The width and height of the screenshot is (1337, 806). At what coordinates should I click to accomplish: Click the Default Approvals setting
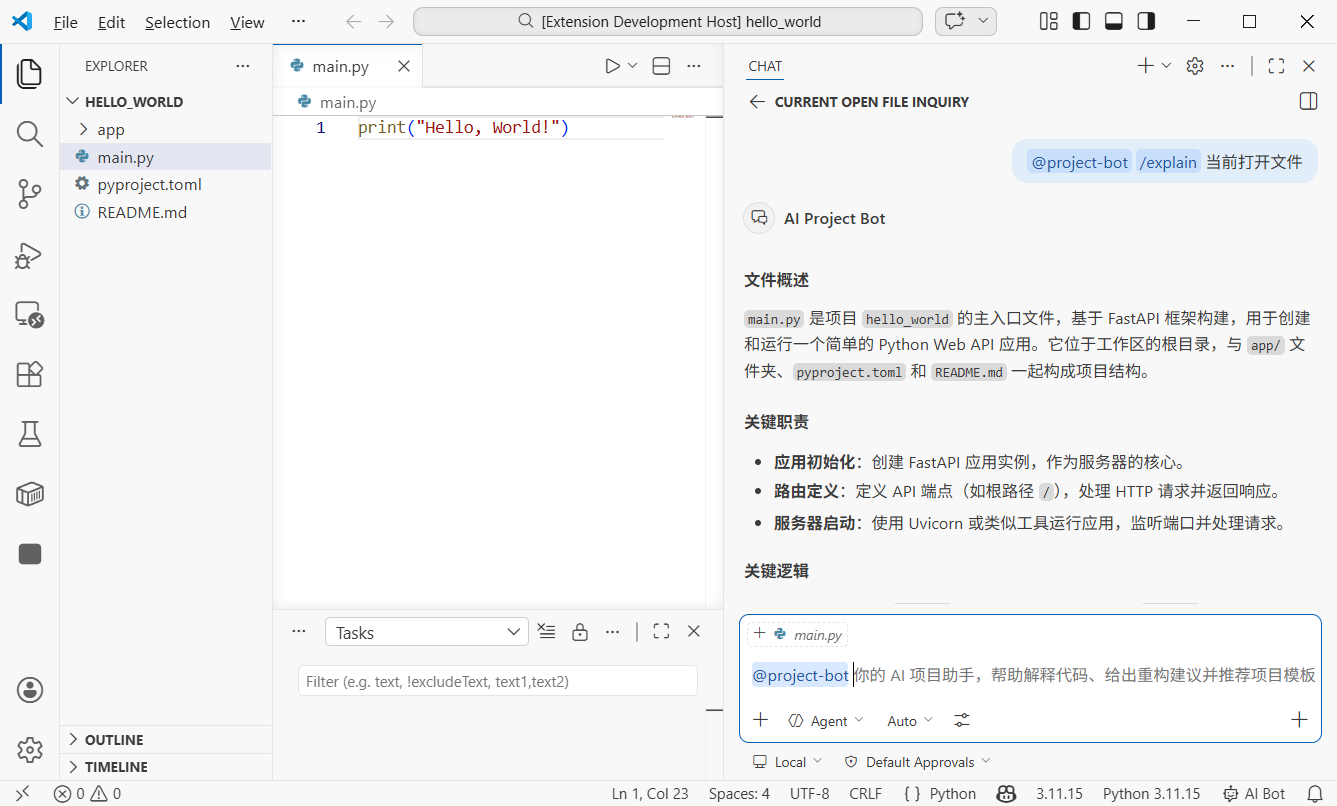tap(916, 761)
